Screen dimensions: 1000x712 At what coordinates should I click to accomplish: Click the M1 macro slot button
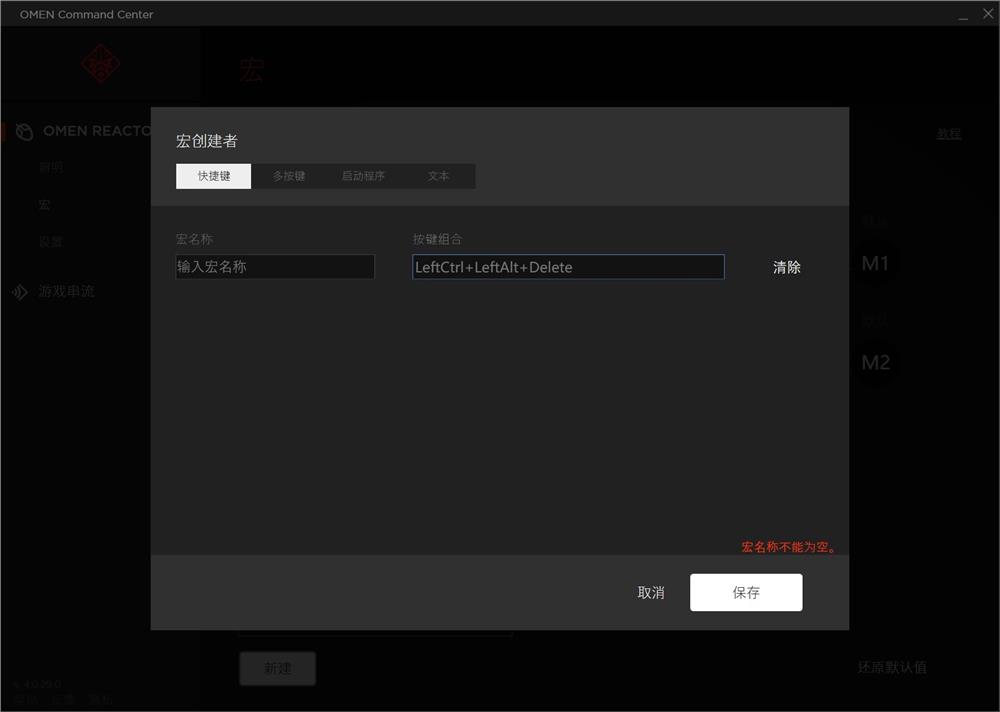pyautogui.click(x=875, y=262)
